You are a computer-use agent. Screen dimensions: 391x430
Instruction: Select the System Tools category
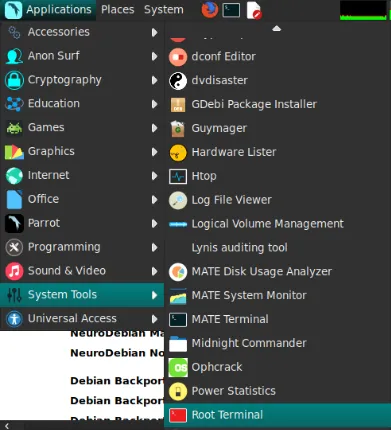(x=82, y=295)
